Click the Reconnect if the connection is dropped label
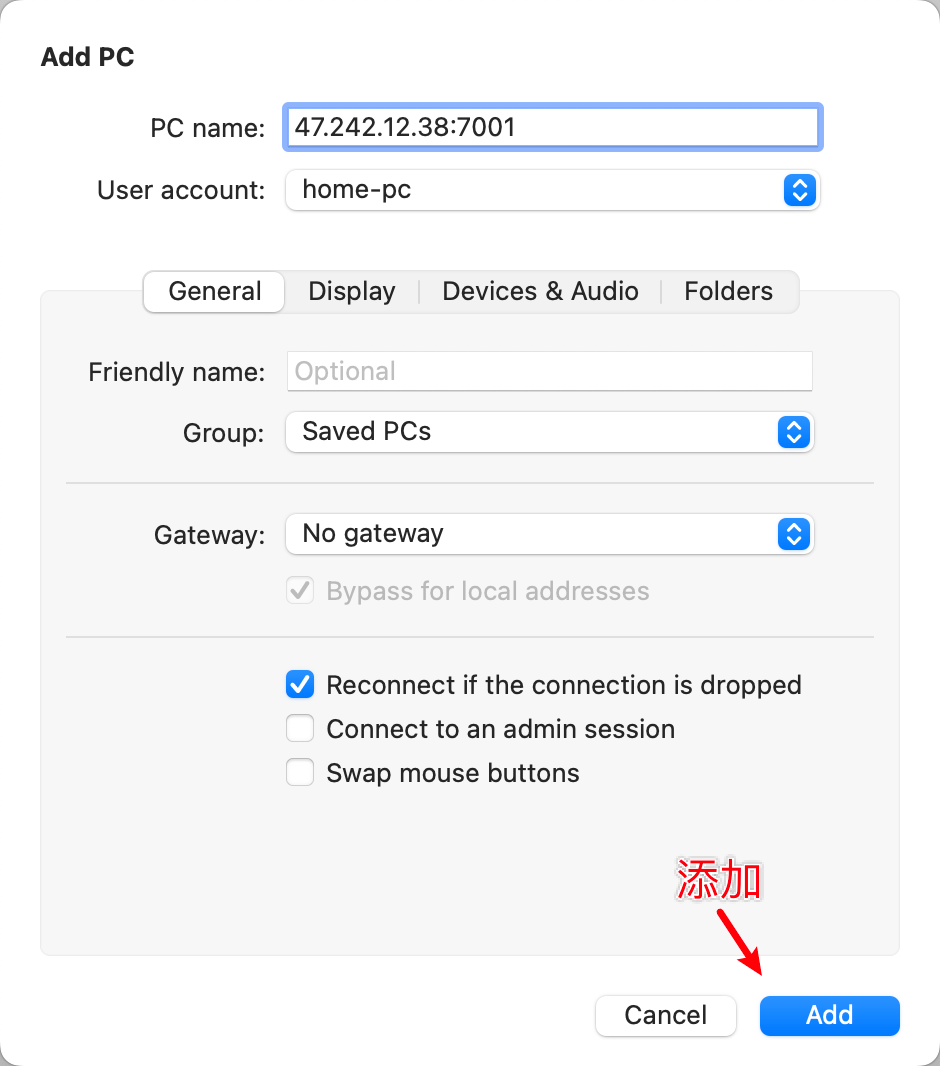This screenshot has height=1066, width=940. click(x=564, y=685)
